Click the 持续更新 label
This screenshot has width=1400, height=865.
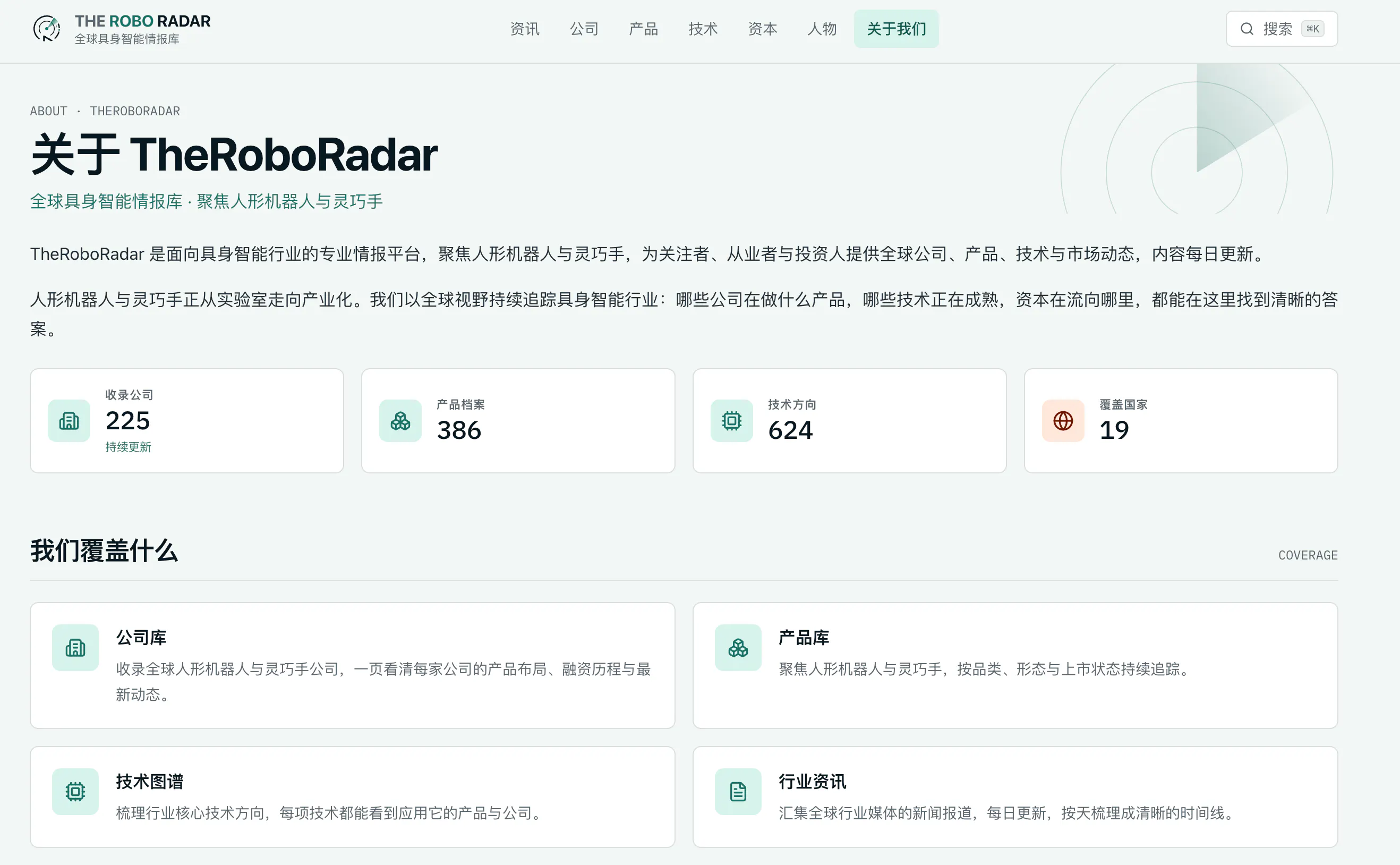point(128,447)
